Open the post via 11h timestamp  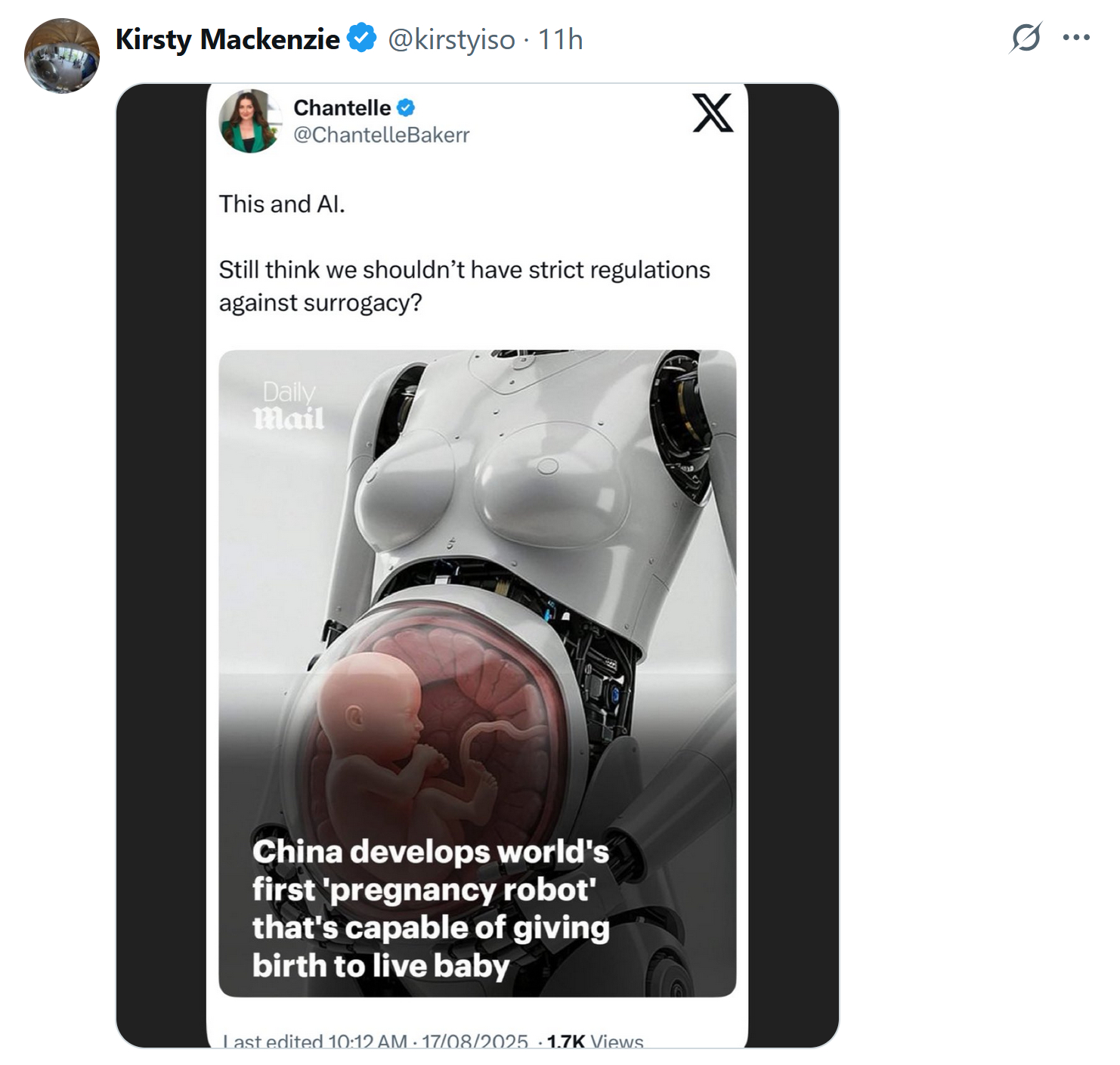coord(560,39)
